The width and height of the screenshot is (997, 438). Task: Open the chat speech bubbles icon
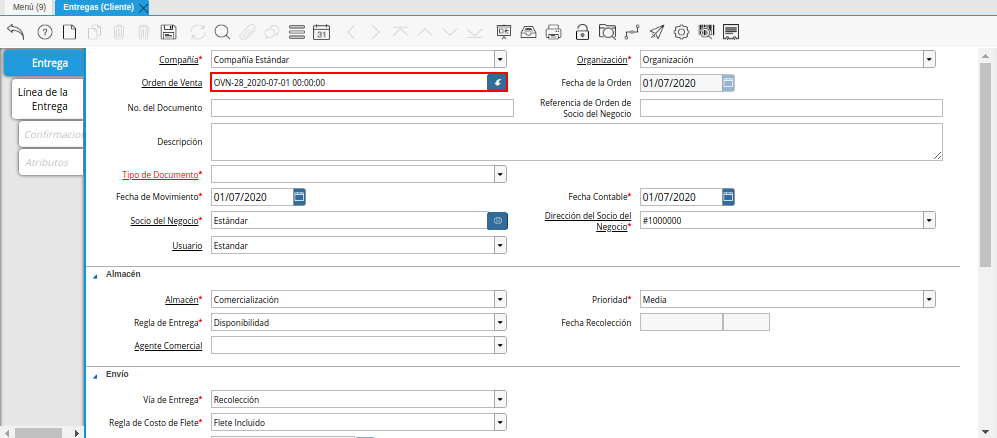tap(272, 32)
